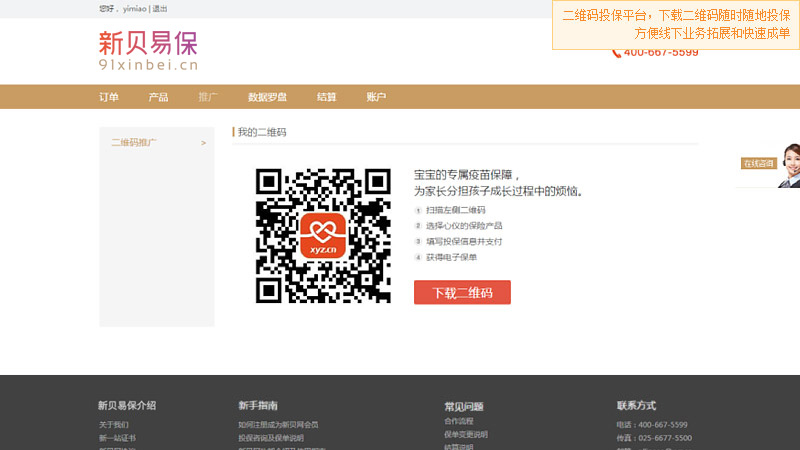Screen dimensions: 800x450
Task: Open the 结算 menu
Action: 327,97
